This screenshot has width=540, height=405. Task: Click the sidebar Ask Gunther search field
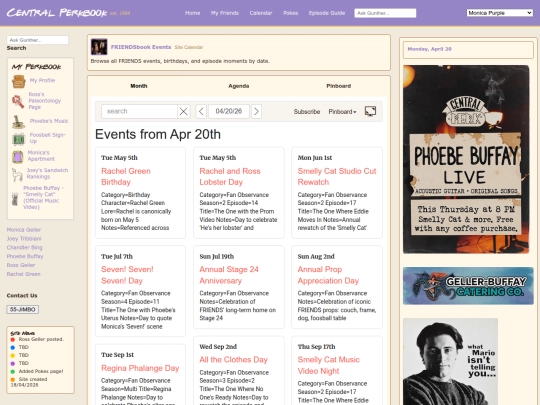tap(38, 40)
